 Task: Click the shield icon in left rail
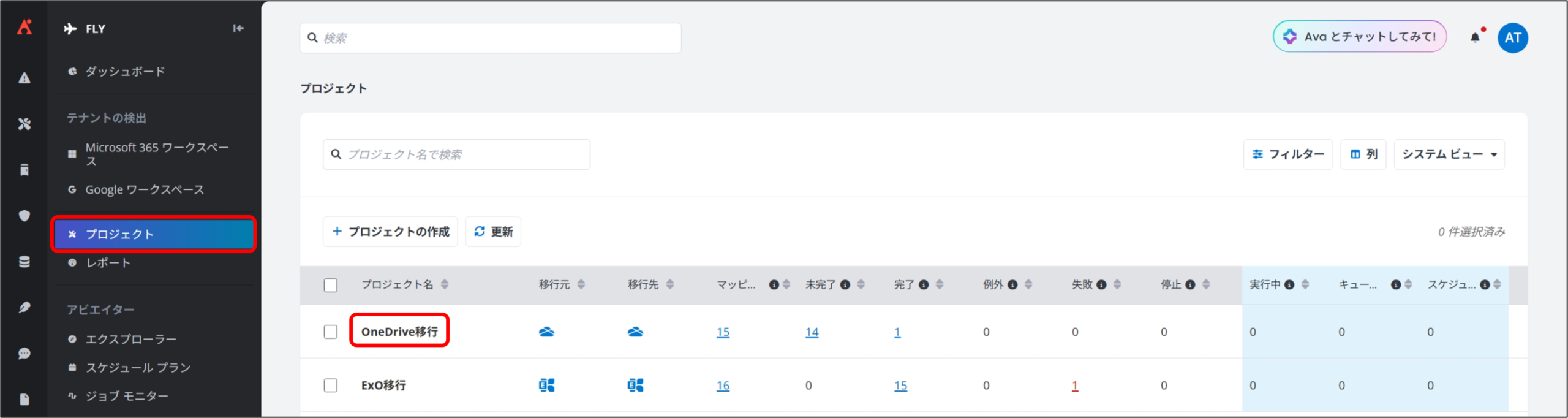click(x=24, y=216)
